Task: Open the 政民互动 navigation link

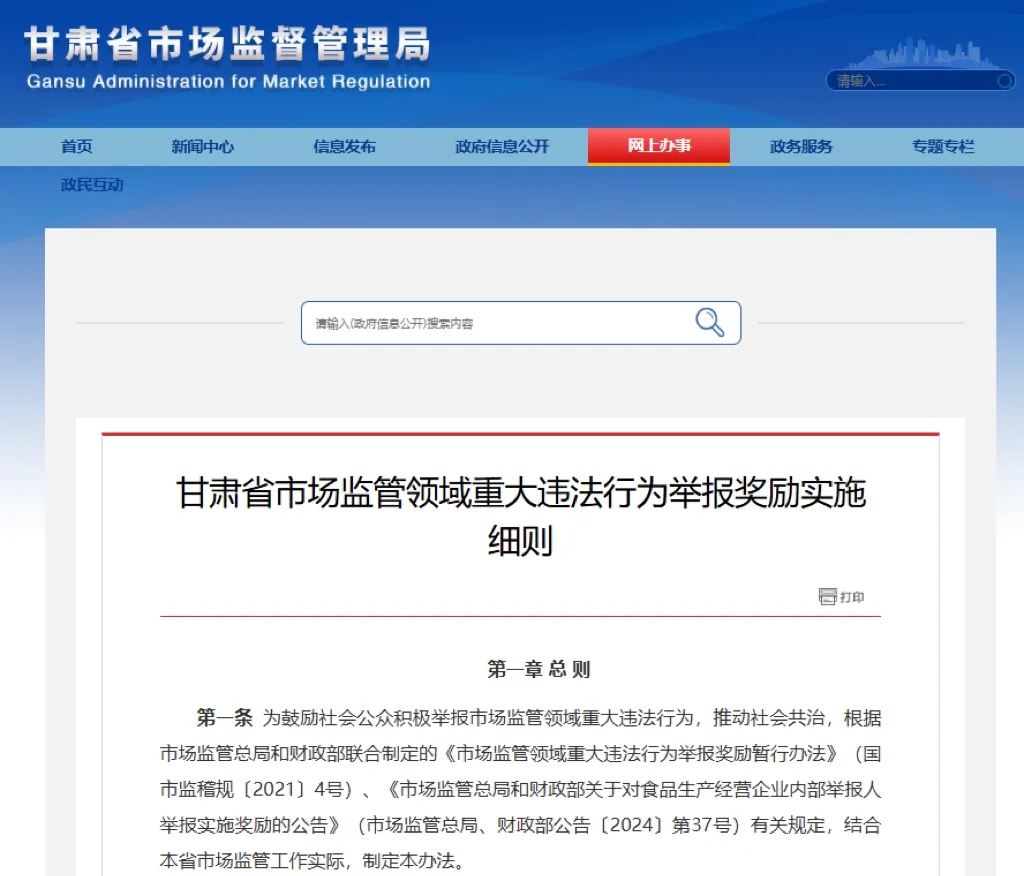Action: (92, 185)
